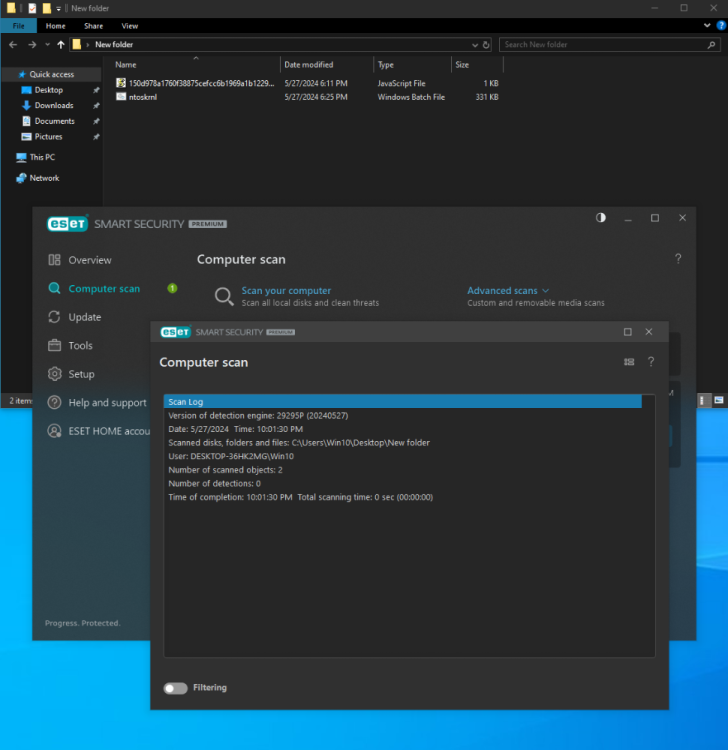Click the User DESKTOP-36HK2MG log line
The height and width of the screenshot is (750, 728).
coord(231,456)
